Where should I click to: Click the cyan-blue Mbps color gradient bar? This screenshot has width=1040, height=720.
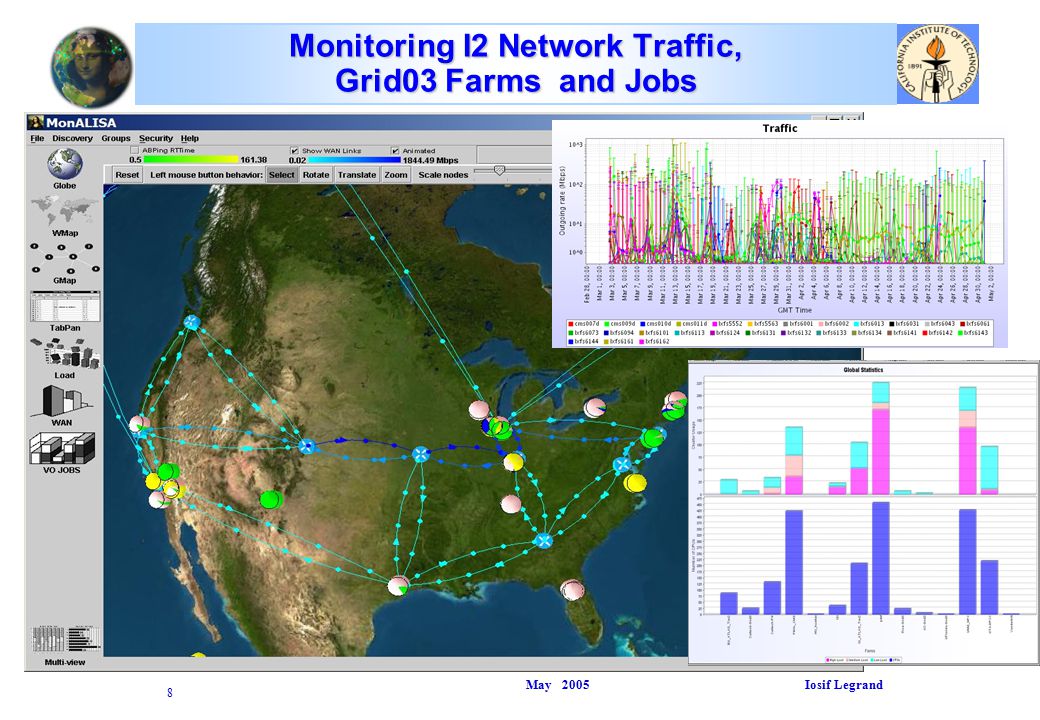(355, 160)
